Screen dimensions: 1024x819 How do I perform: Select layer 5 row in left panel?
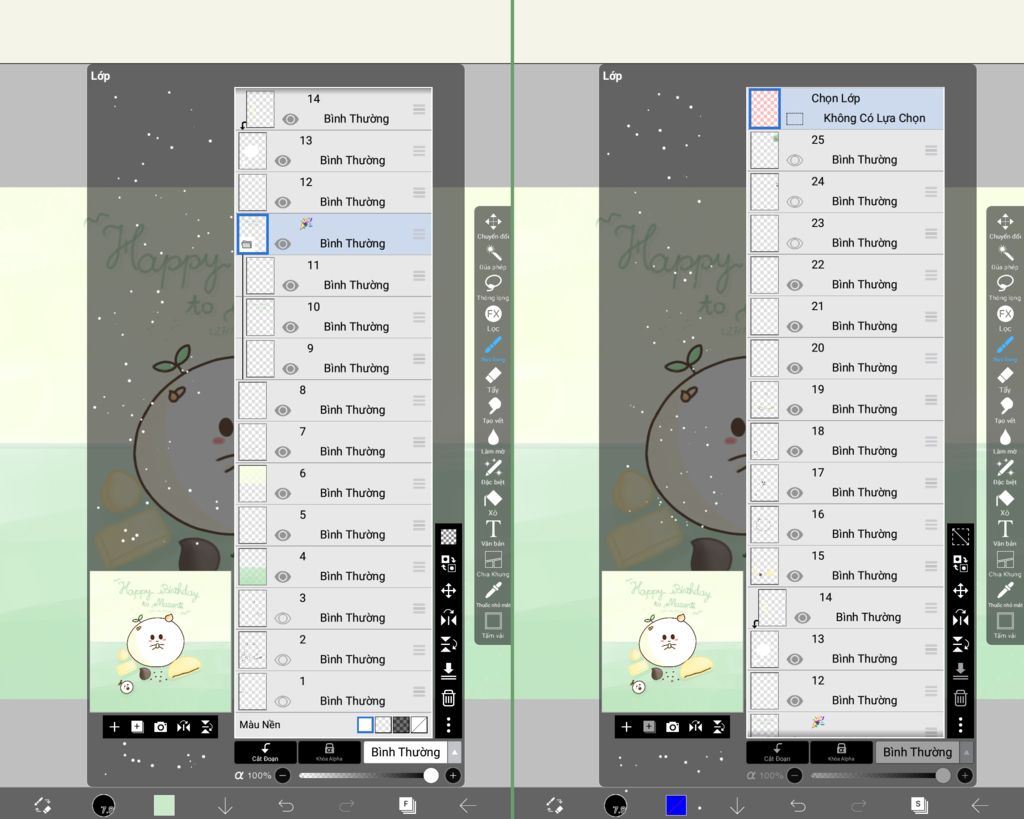click(333, 525)
